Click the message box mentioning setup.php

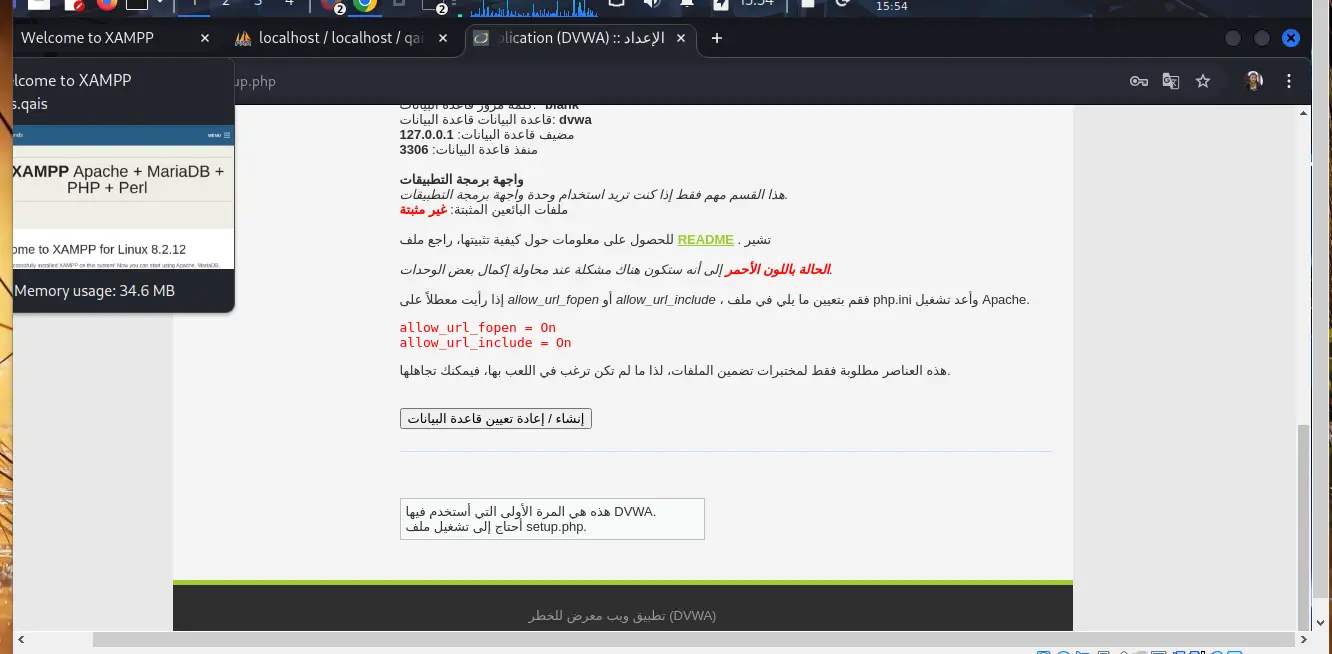click(x=552, y=519)
